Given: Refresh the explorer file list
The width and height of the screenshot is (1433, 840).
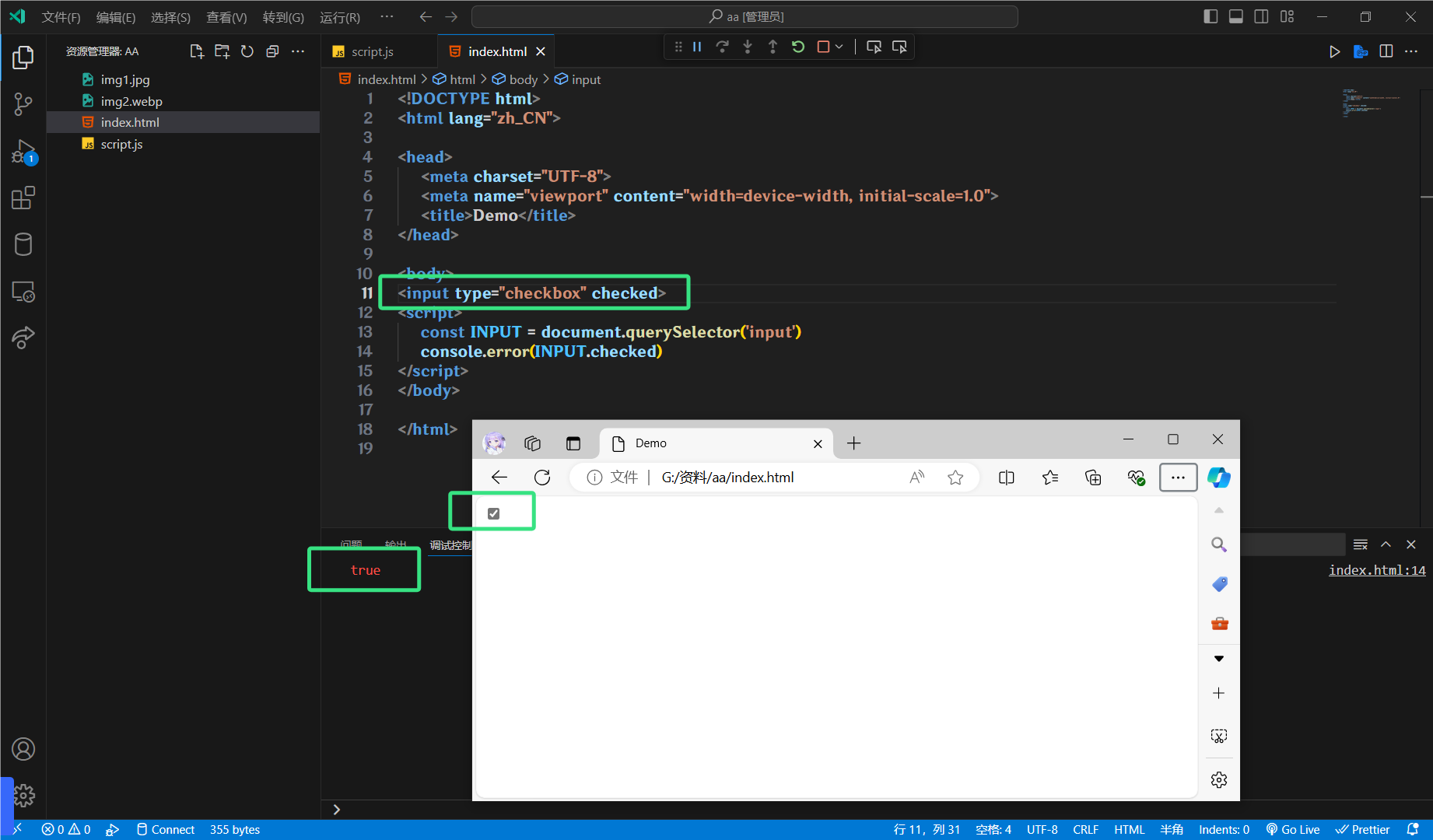Looking at the screenshot, I should click(247, 51).
